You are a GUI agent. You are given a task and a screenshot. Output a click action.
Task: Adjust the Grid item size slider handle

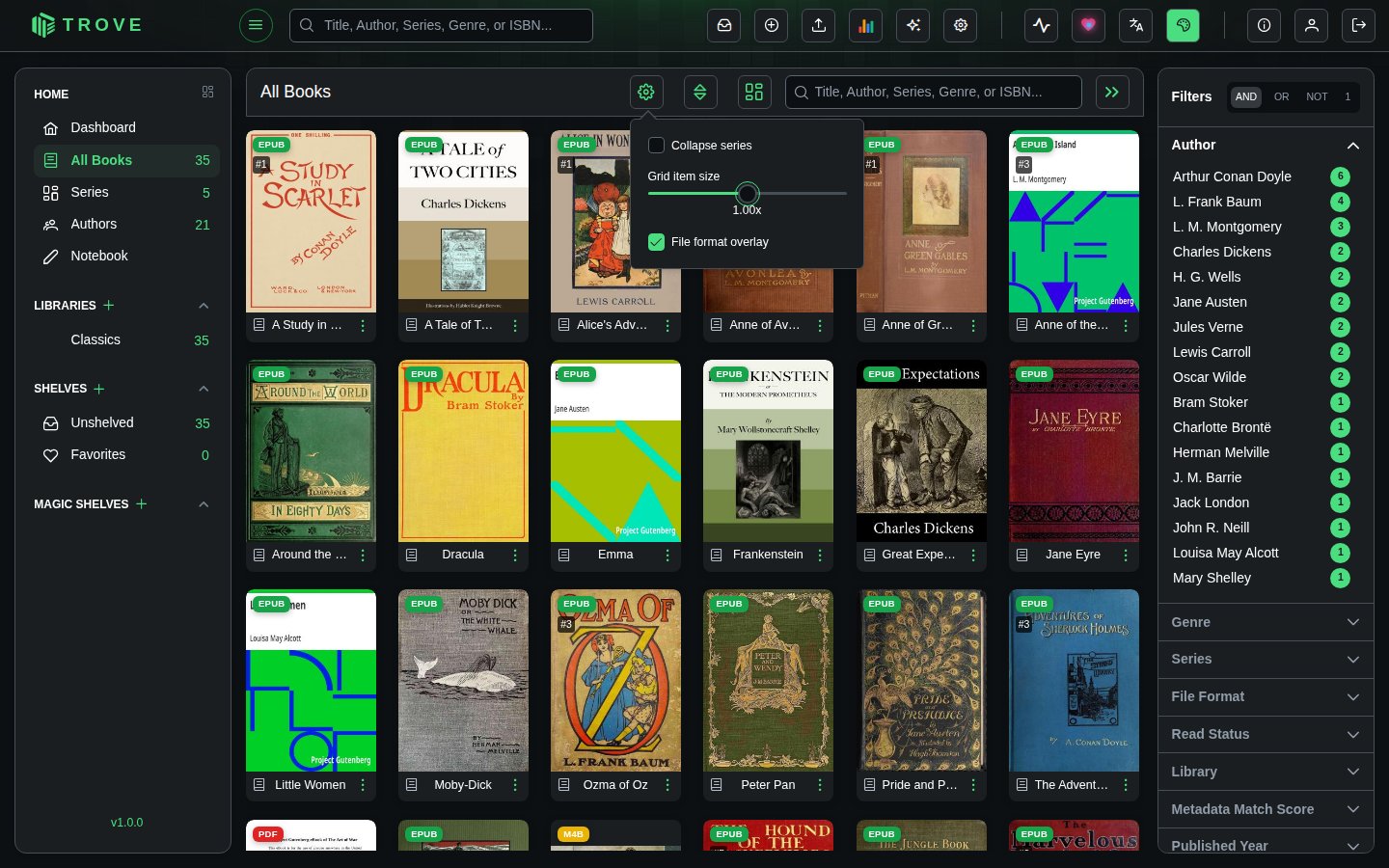[x=747, y=193]
